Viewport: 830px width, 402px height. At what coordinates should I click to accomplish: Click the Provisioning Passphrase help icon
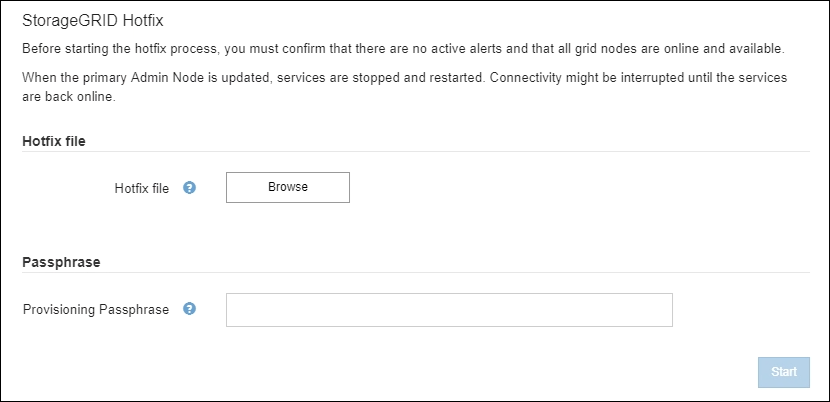[189, 309]
